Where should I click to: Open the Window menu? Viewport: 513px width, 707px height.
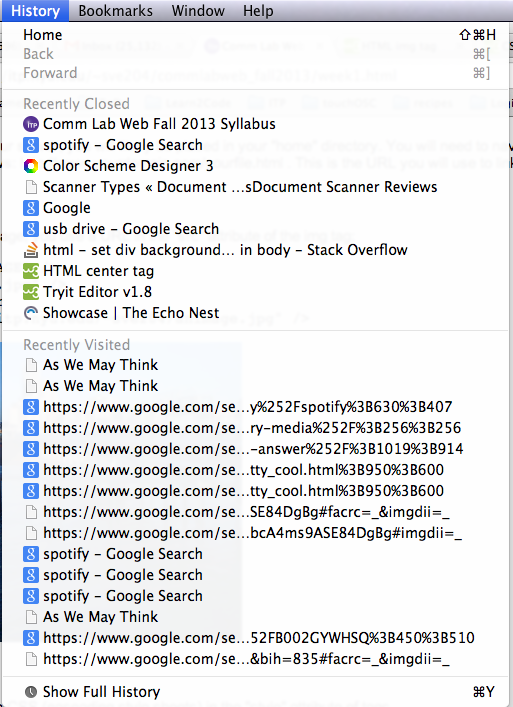[198, 10]
